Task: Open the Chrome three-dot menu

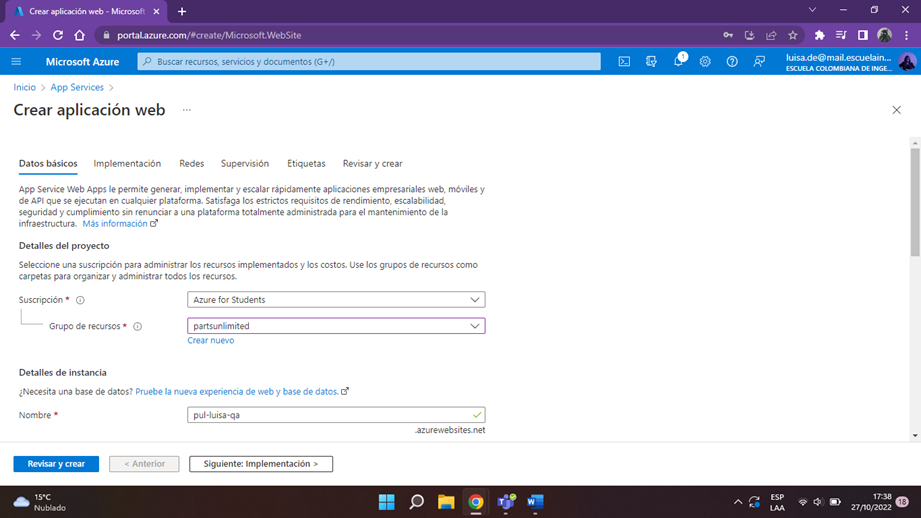Action: coord(907,35)
